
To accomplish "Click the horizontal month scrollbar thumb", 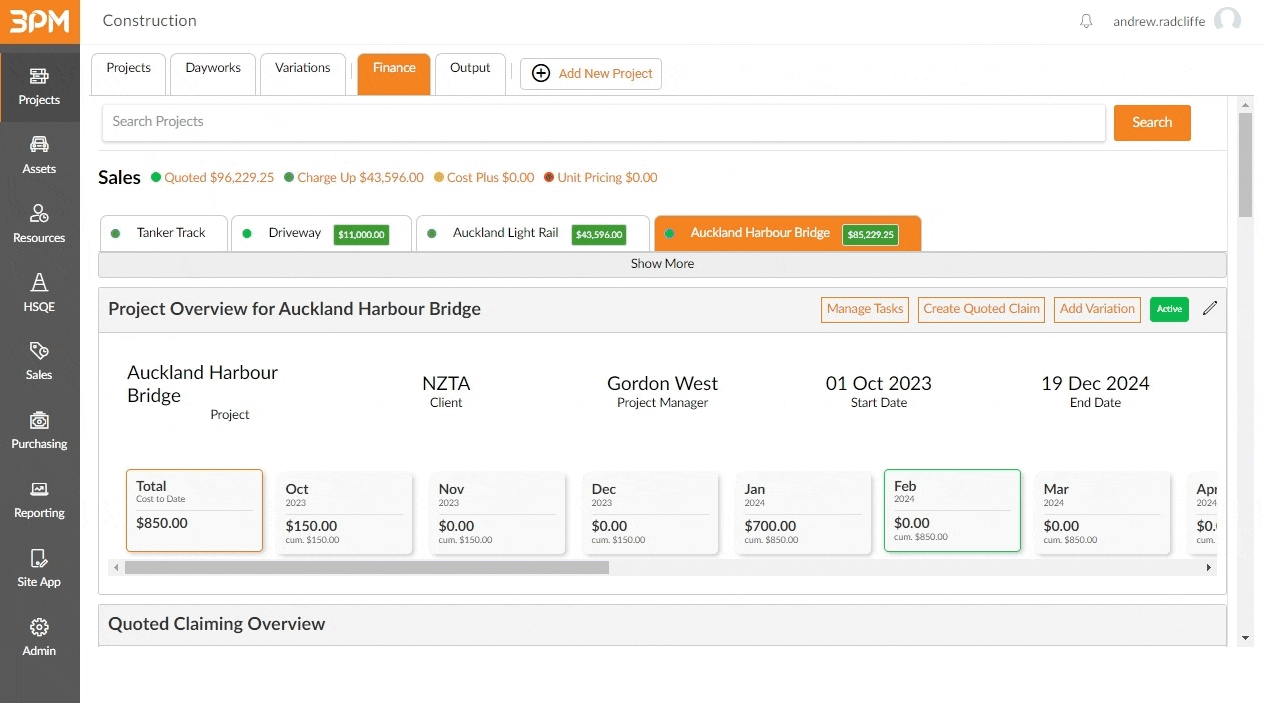I will pos(366,568).
